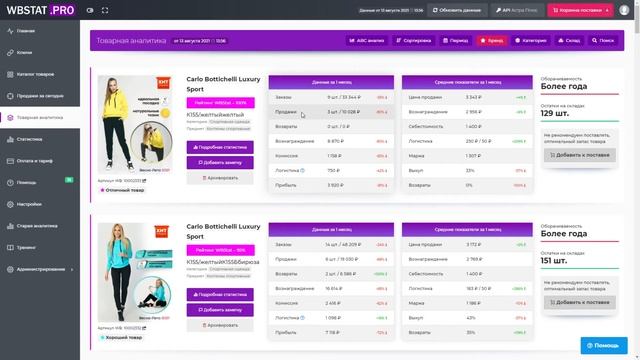Image resolution: width=640 pixels, height=360 pixels.
Task: Click the 151 шт. stock value
Action: tap(554, 261)
